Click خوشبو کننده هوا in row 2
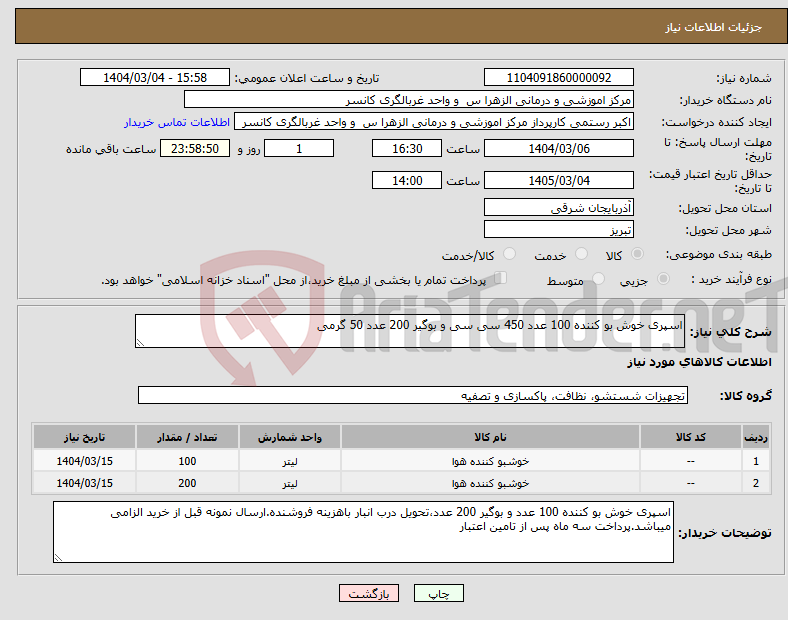Viewport: 788px width, 620px height. [490, 483]
